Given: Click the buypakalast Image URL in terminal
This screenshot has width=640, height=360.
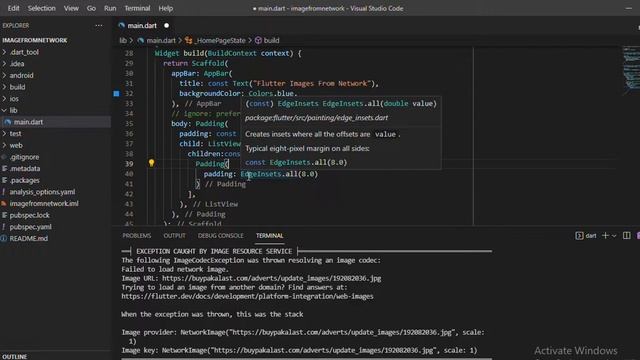Looking at the screenshot, I should [x=271, y=278].
